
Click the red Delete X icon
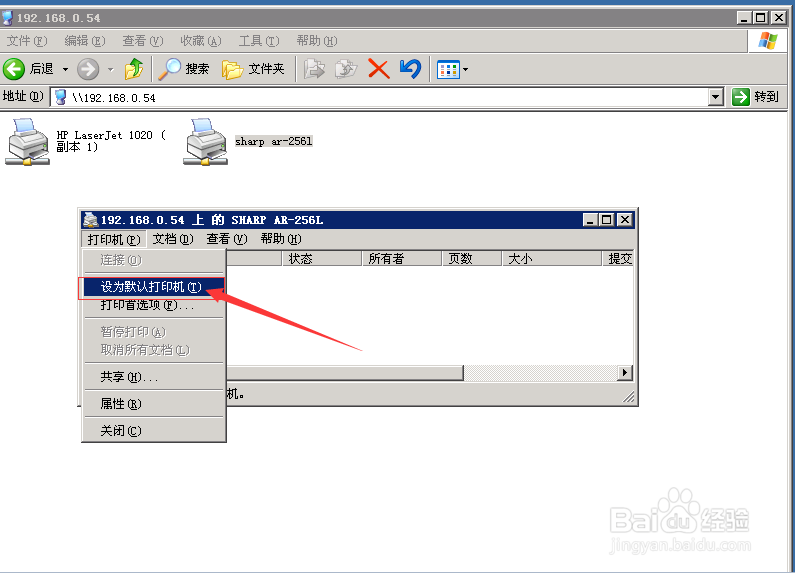[x=379, y=69]
